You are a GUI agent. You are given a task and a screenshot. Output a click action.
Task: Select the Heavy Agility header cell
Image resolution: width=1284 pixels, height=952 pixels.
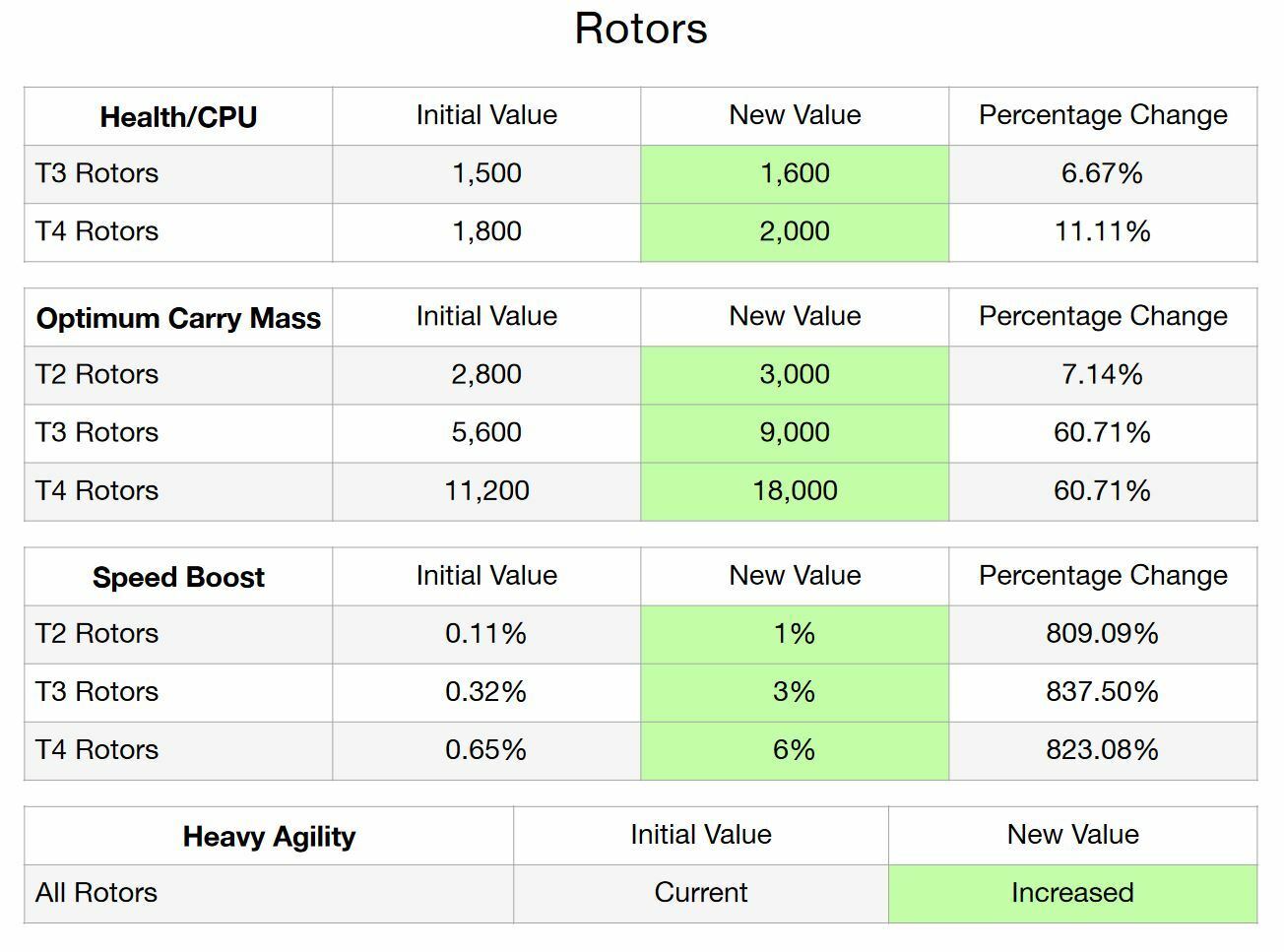click(x=269, y=837)
